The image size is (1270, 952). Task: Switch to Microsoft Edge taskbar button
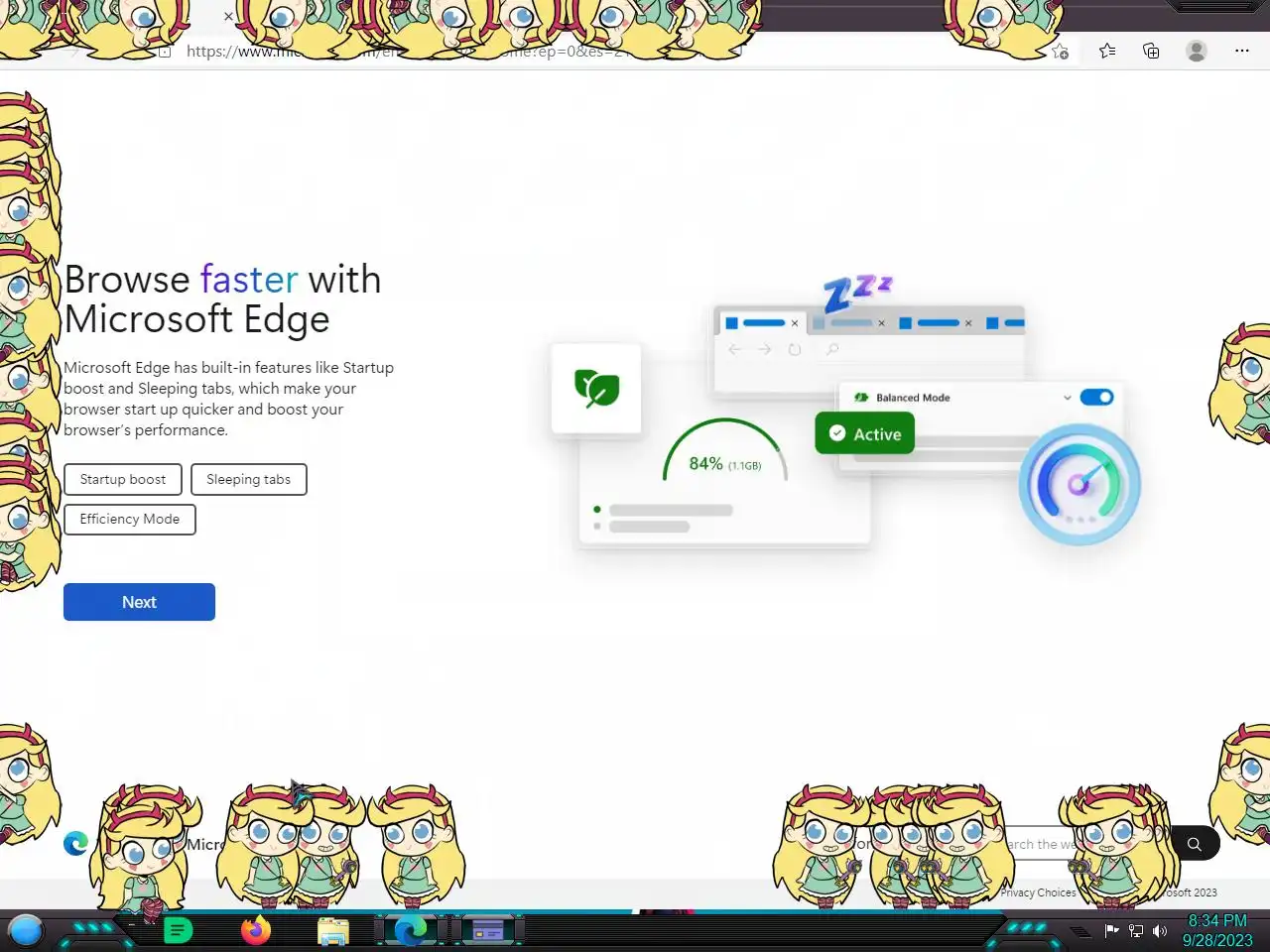pos(410,931)
